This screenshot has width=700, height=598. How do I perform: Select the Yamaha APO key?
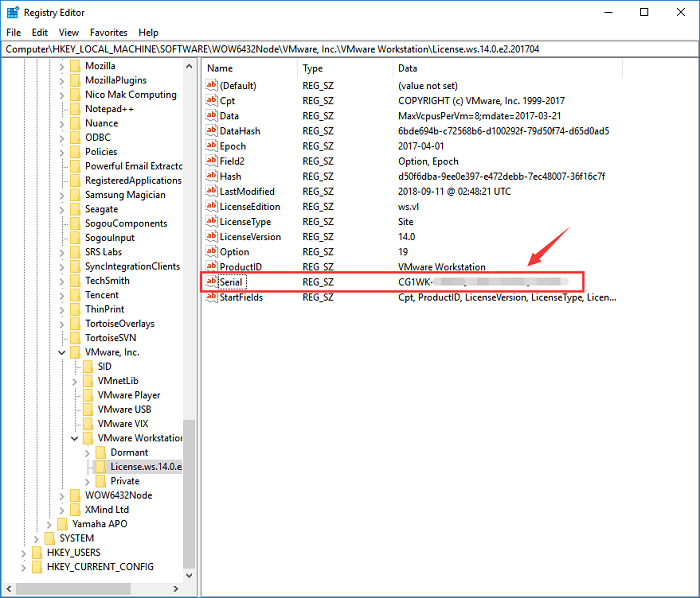pyautogui.click(x=100, y=524)
